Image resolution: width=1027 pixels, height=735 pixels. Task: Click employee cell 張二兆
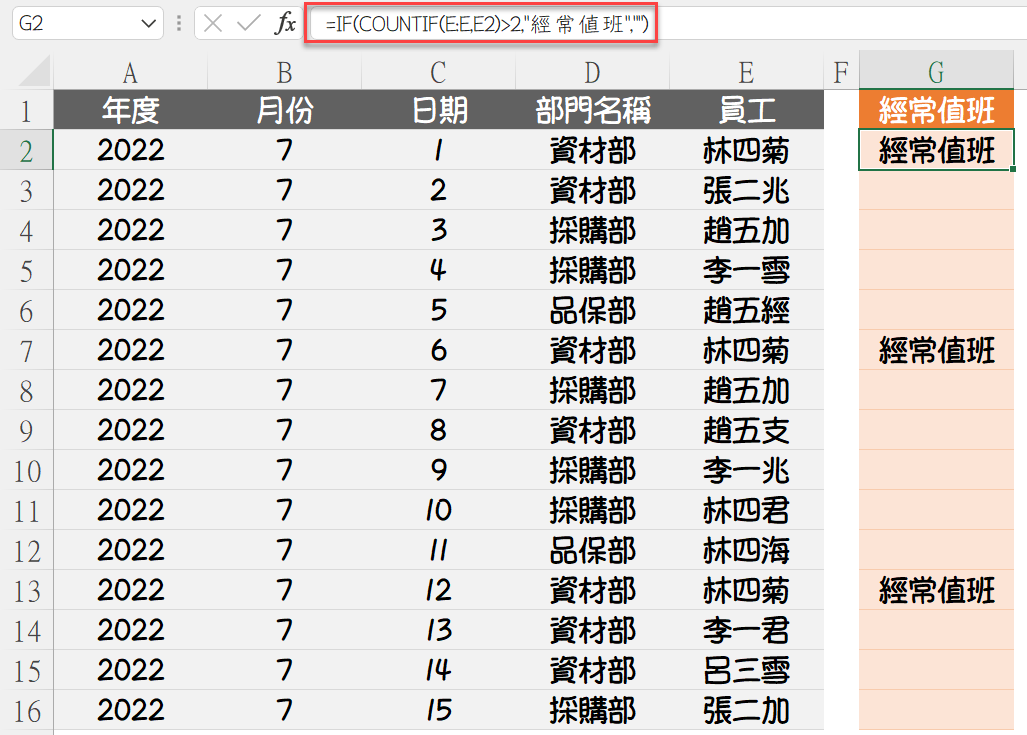click(x=746, y=190)
